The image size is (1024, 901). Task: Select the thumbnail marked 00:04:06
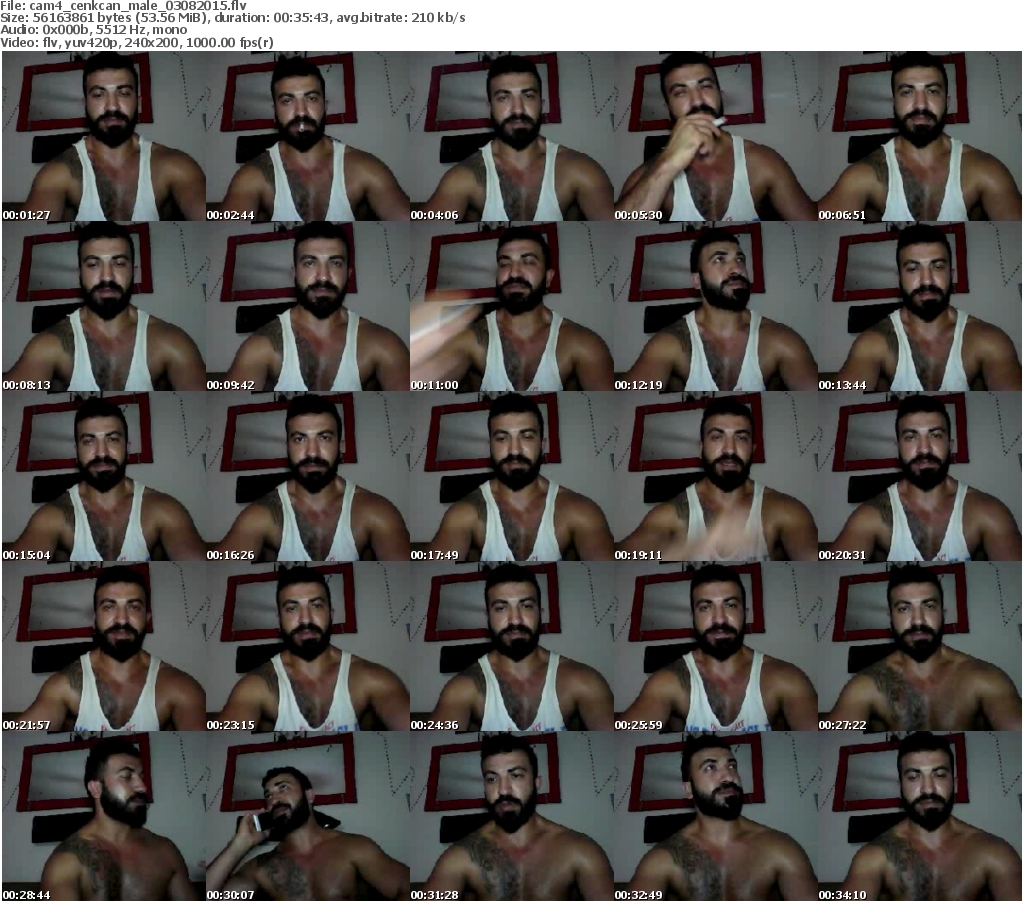coord(512,136)
